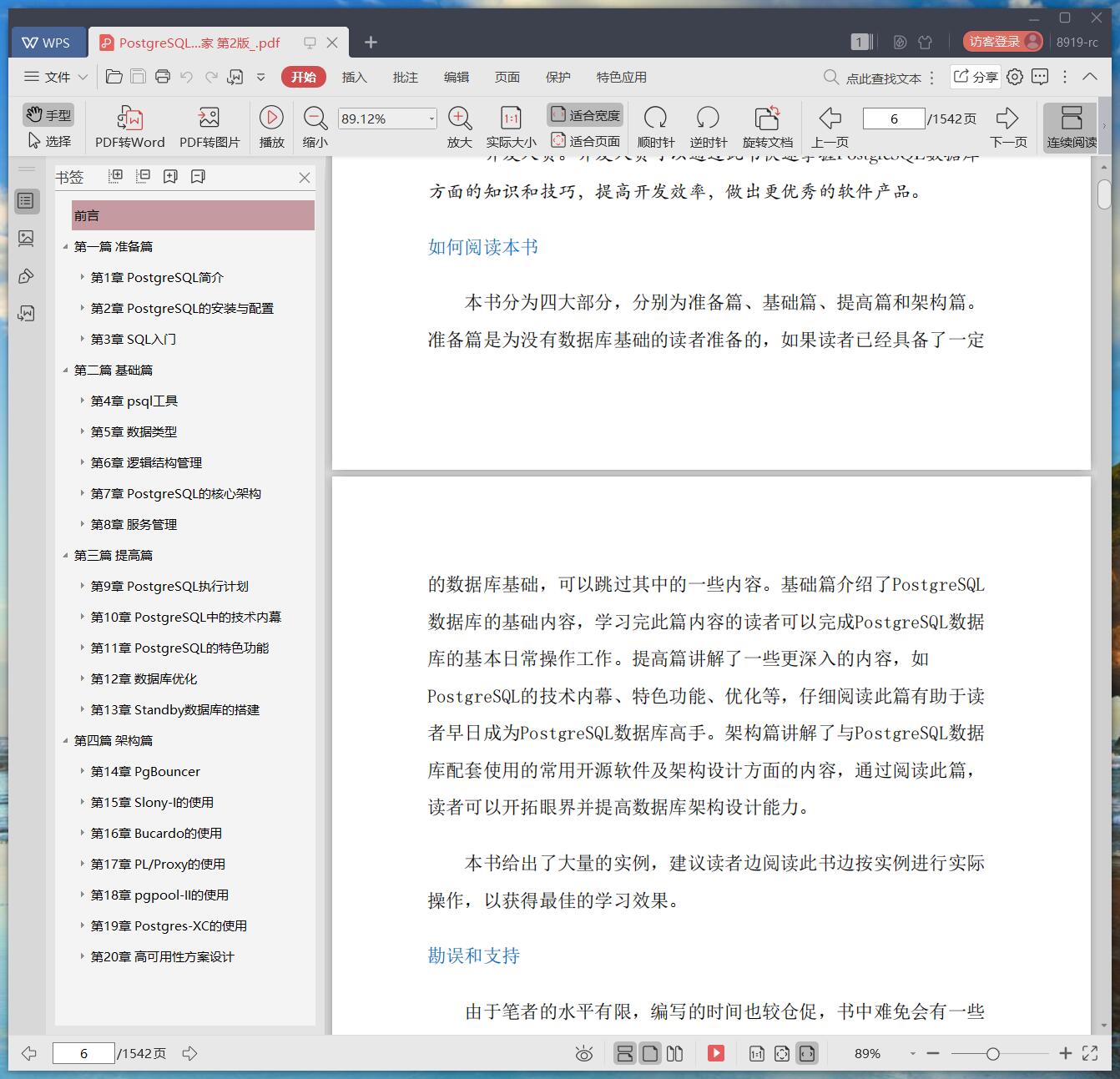Image resolution: width=1120 pixels, height=1079 pixels.
Task: Click the plus zoom button by the slider
Action: point(1065,1054)
